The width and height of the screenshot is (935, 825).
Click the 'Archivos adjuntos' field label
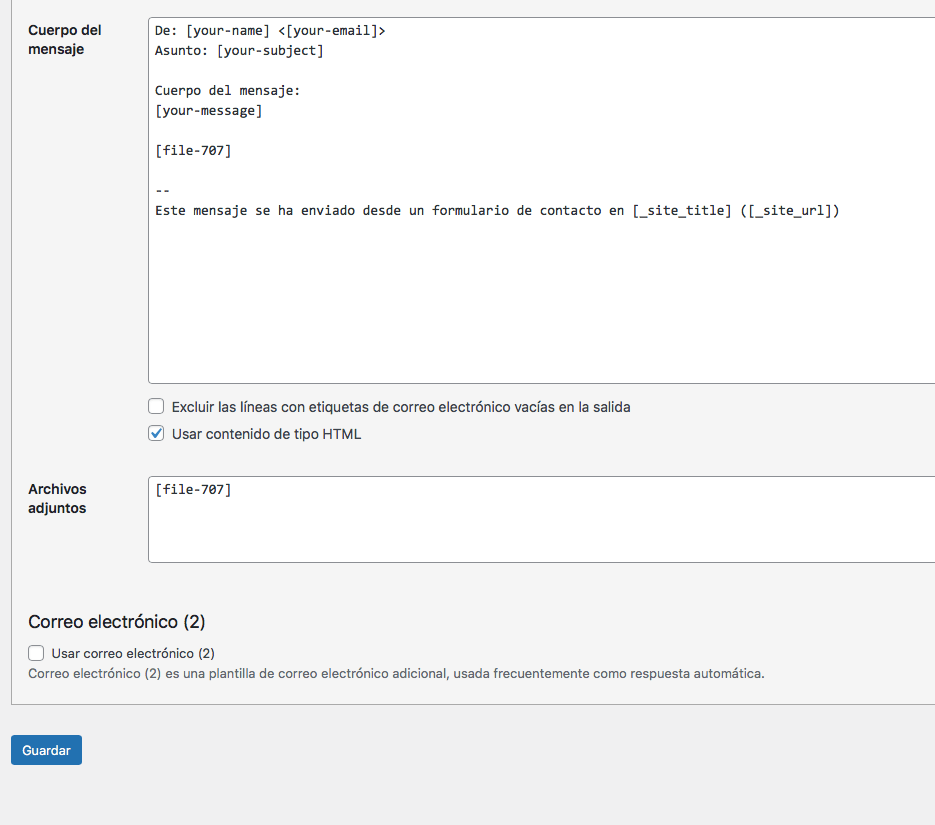pyautogui.click(x=57, y=498)
